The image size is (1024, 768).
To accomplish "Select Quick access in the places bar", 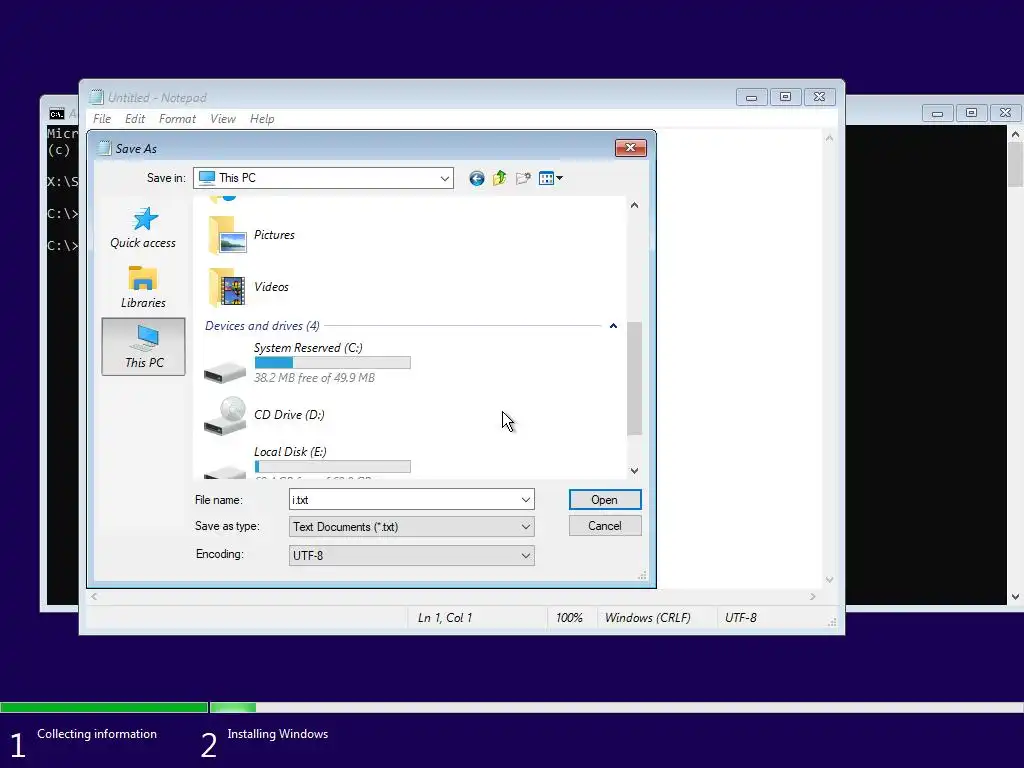I will tap(143, 227).
